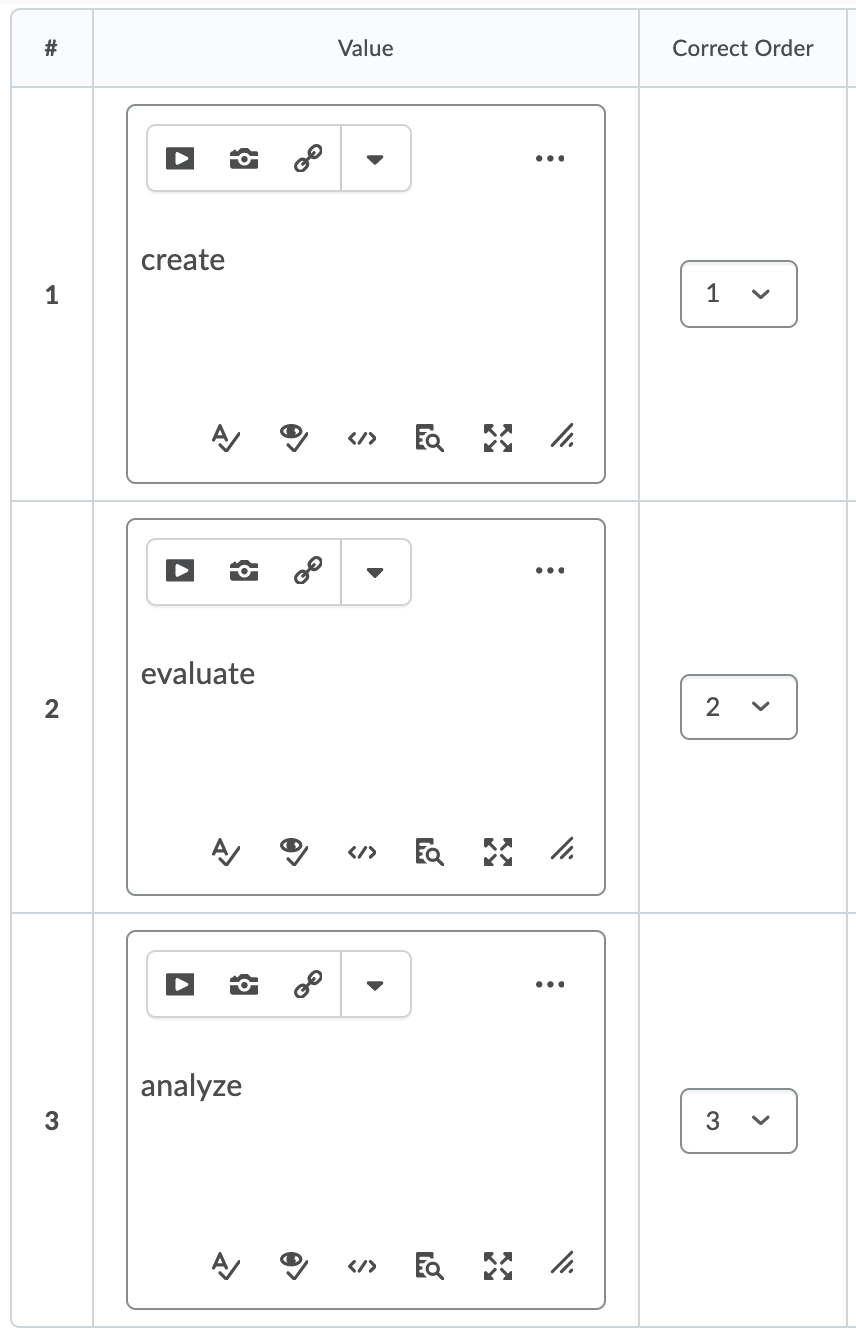Insert a quicklink in the 'analyze' editor

click(x=308, y=984)
